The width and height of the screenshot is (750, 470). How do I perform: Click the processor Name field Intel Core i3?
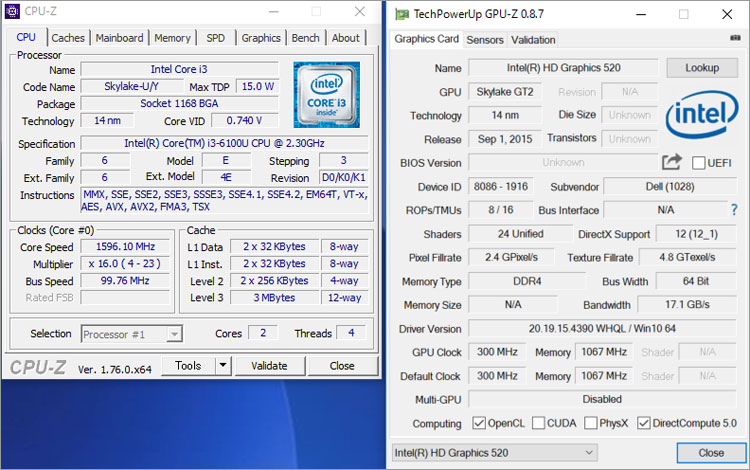point(179,69)
